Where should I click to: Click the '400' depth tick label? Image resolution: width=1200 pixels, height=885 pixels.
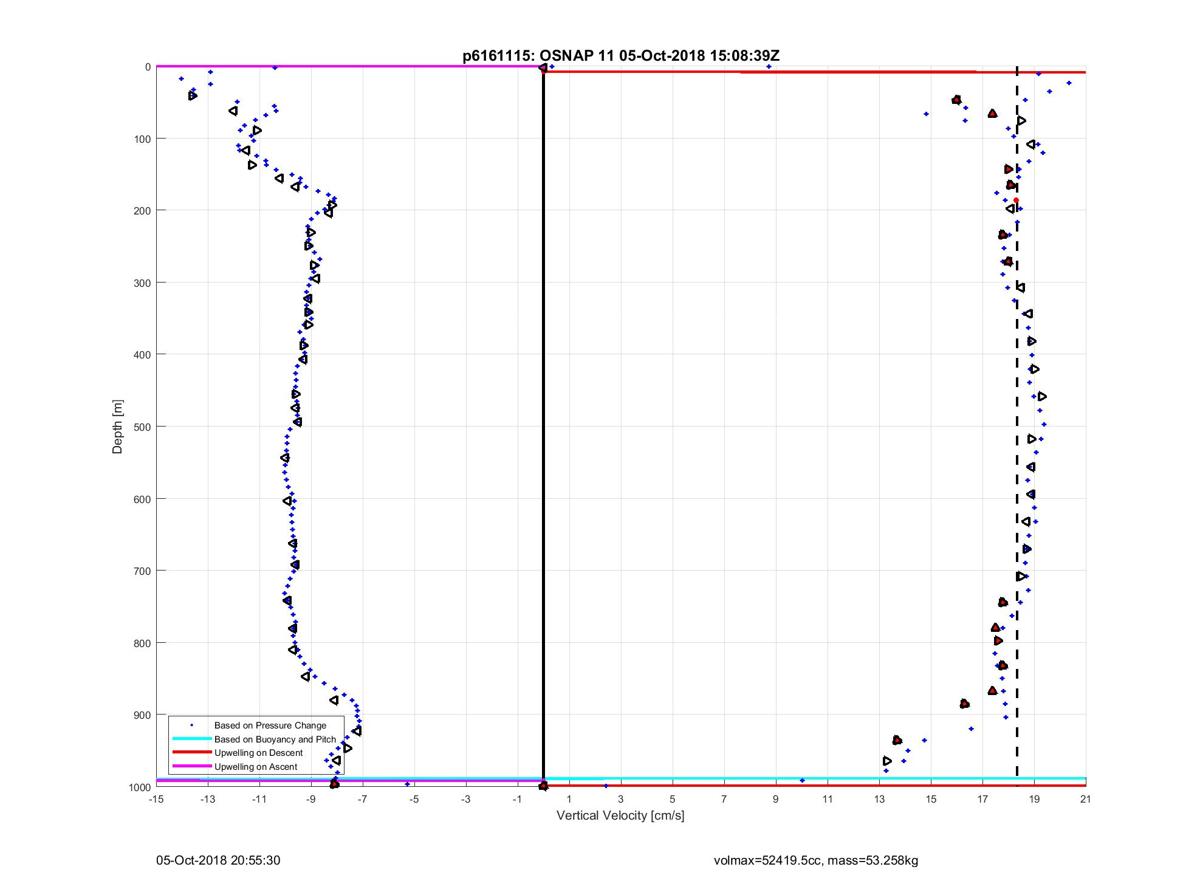(x=141, y=355)
